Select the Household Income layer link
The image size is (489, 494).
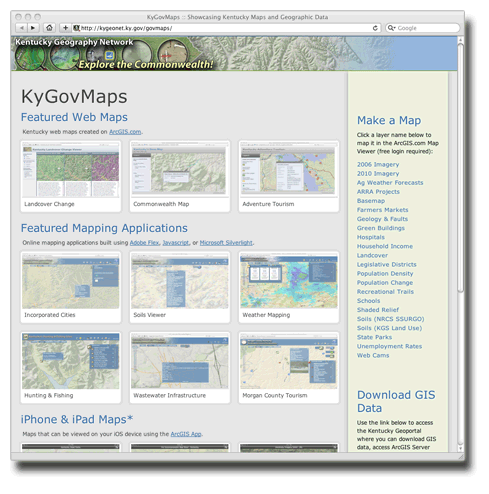pos(385,246)
